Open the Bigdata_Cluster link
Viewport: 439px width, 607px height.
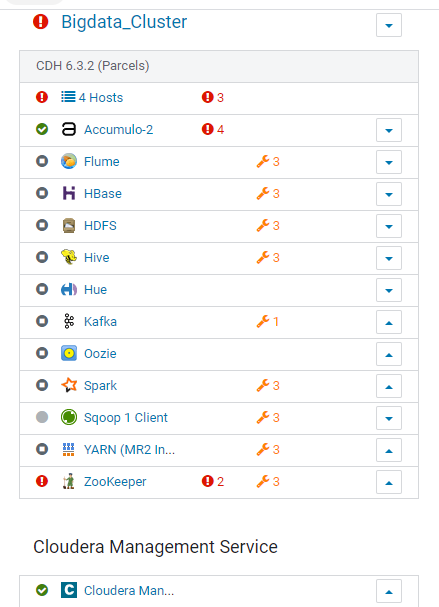[124, 22]
